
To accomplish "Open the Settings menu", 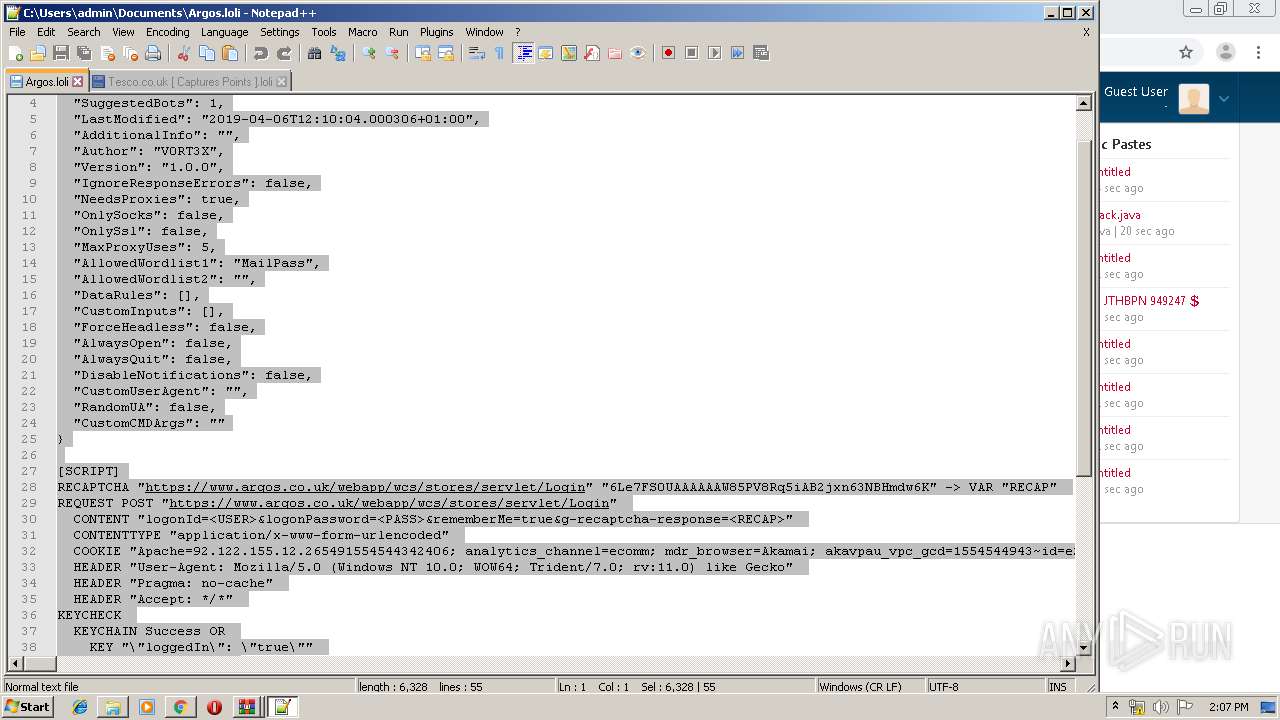I will click(279, 32).
